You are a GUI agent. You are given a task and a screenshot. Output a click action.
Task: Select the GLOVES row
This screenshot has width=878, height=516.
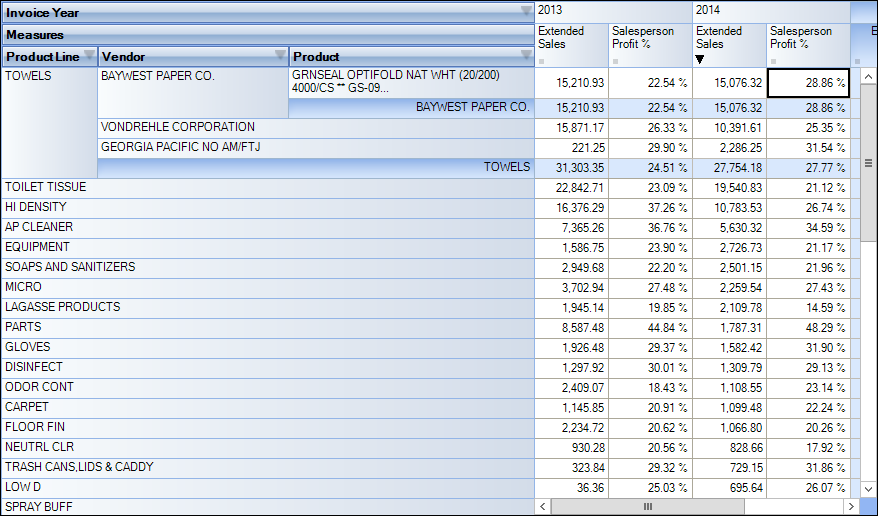pyautogui.click(x=268, y=348)
